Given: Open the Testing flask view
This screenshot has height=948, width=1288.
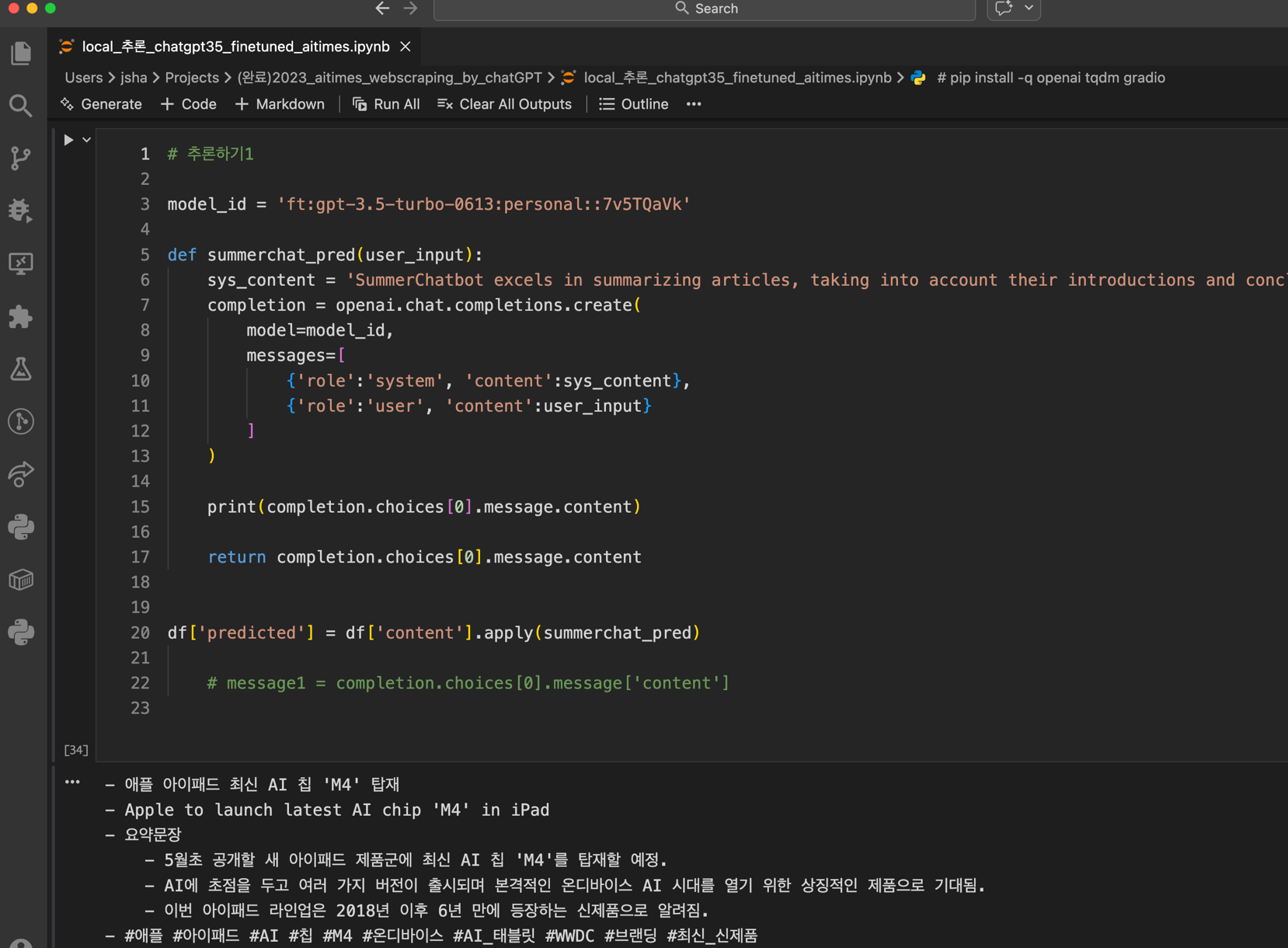Looking at the screenshot, I should pyautogui.click(x=21, y=369).
